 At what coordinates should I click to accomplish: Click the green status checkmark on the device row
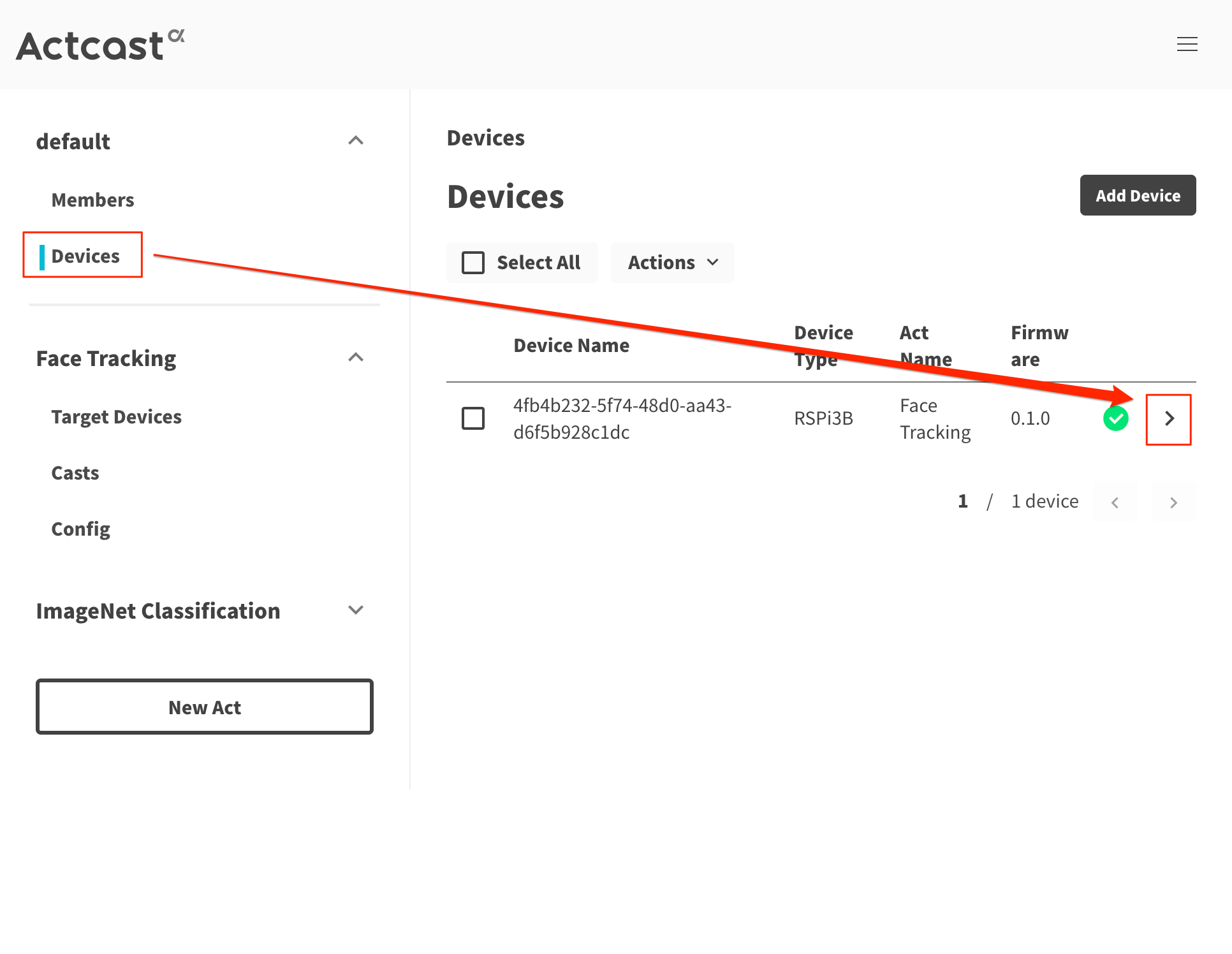1116,418
